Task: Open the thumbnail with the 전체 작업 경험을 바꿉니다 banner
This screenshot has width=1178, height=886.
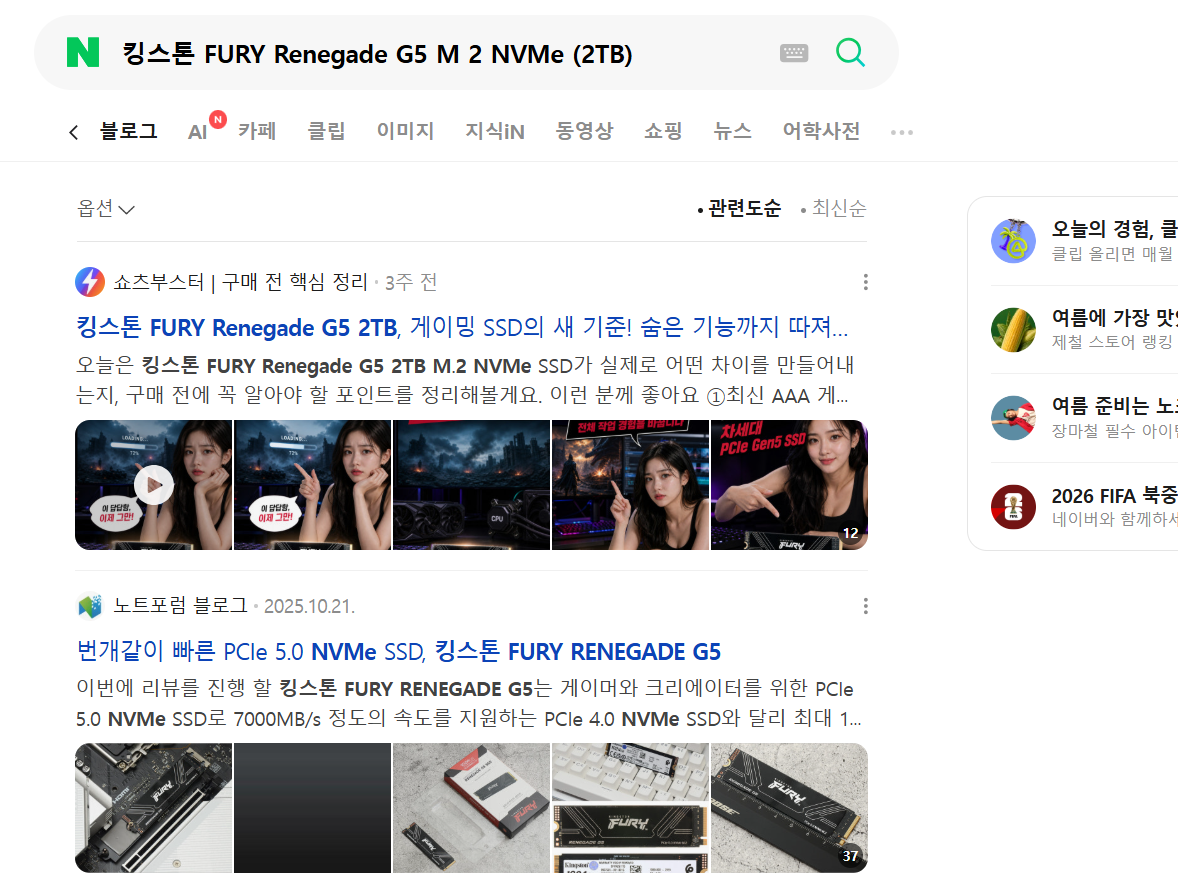Action: pos(630,485)
